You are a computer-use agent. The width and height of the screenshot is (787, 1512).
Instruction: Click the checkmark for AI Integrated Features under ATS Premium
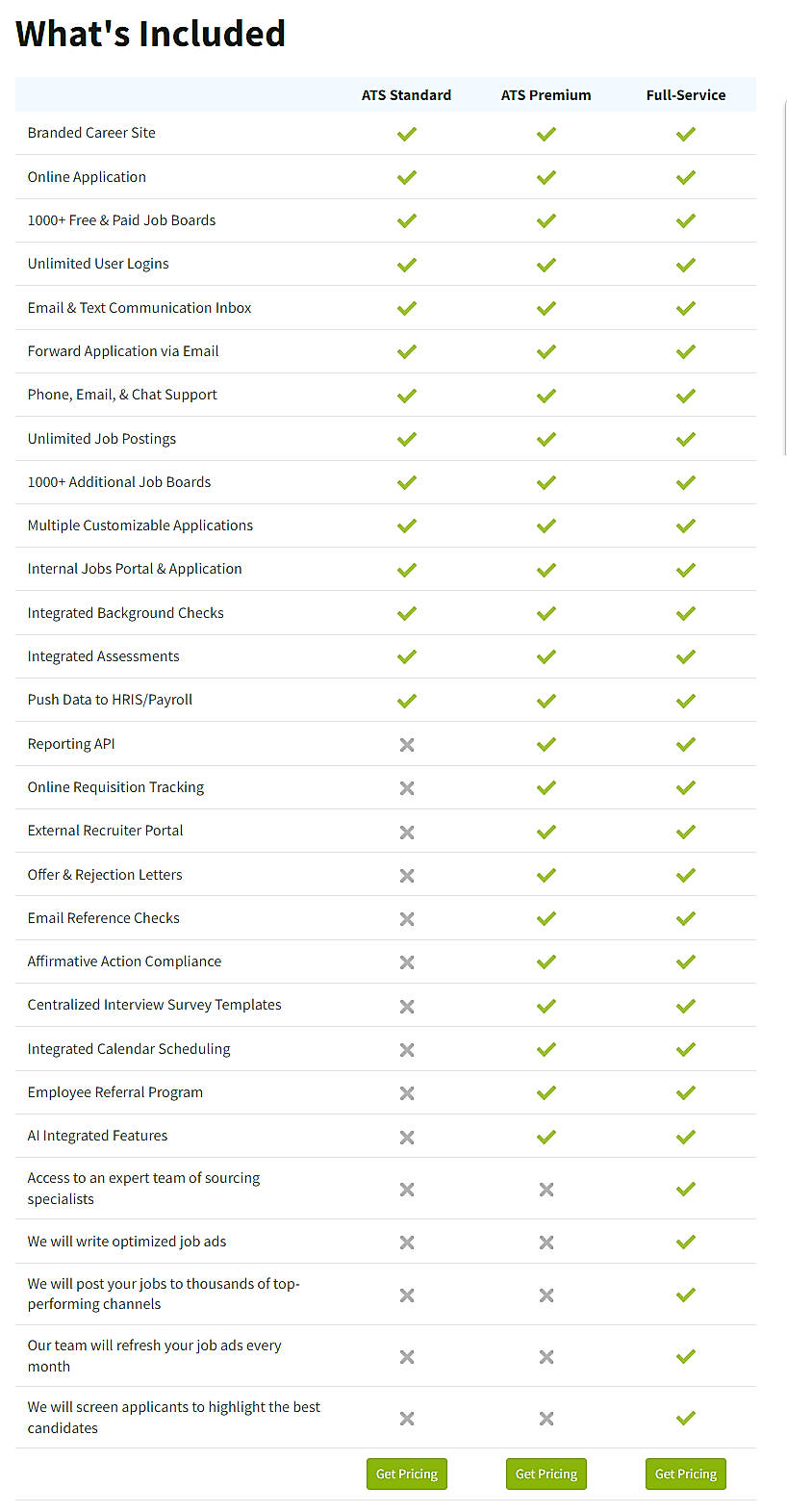[x=546, y=1136]
